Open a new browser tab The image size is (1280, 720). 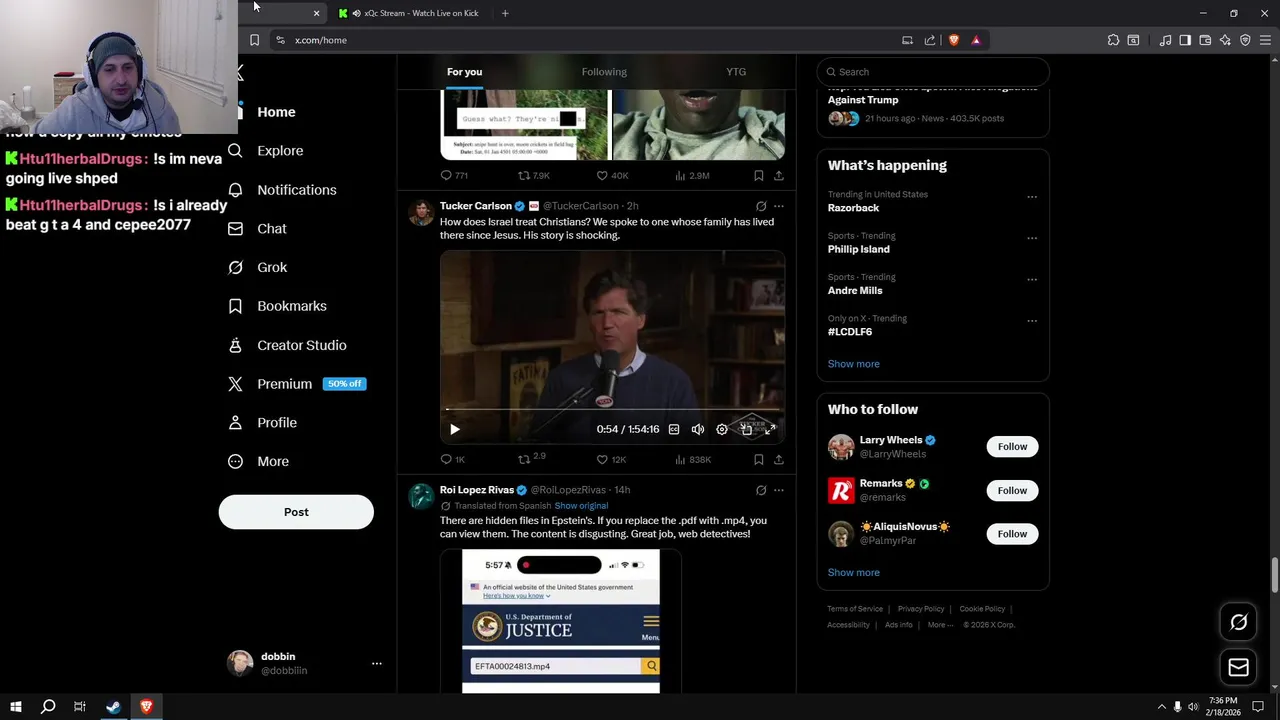pyautogui.click(x=505, y=13)
